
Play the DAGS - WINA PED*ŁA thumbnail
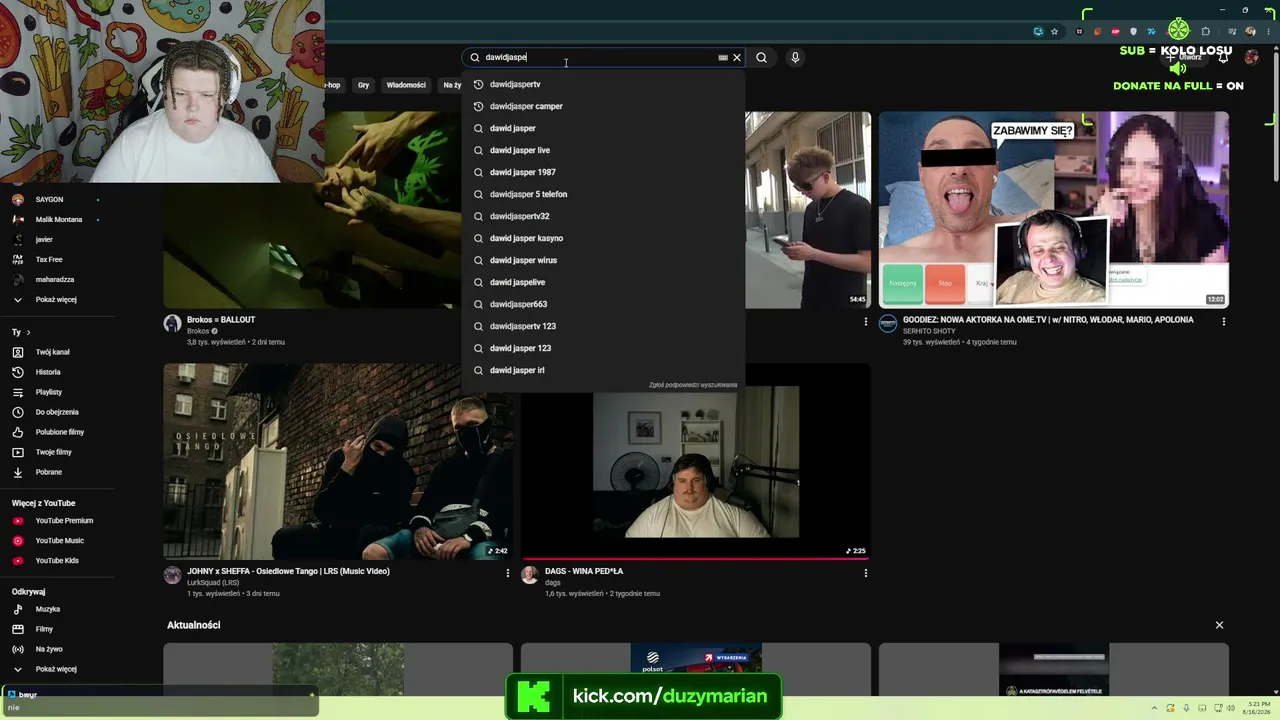tap(695, 461)
